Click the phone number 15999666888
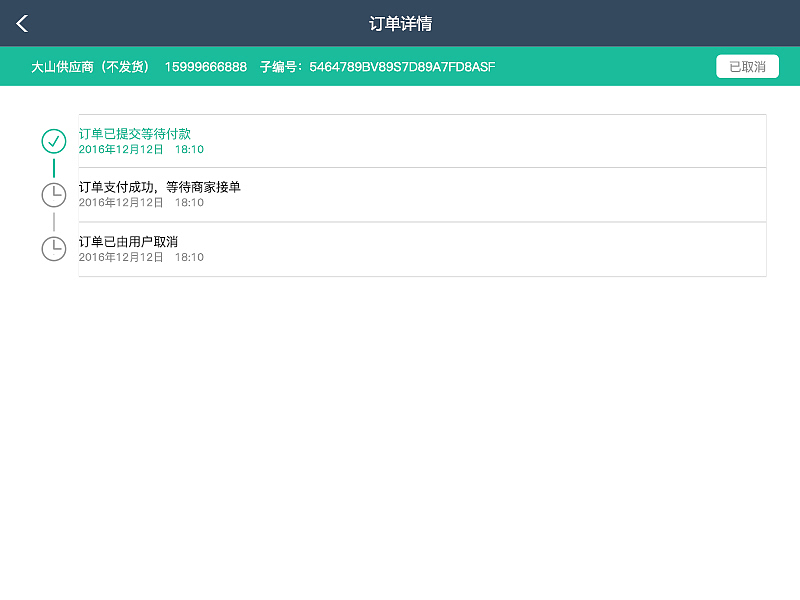This screenshot has width=800, height=600. coord(206,67)
